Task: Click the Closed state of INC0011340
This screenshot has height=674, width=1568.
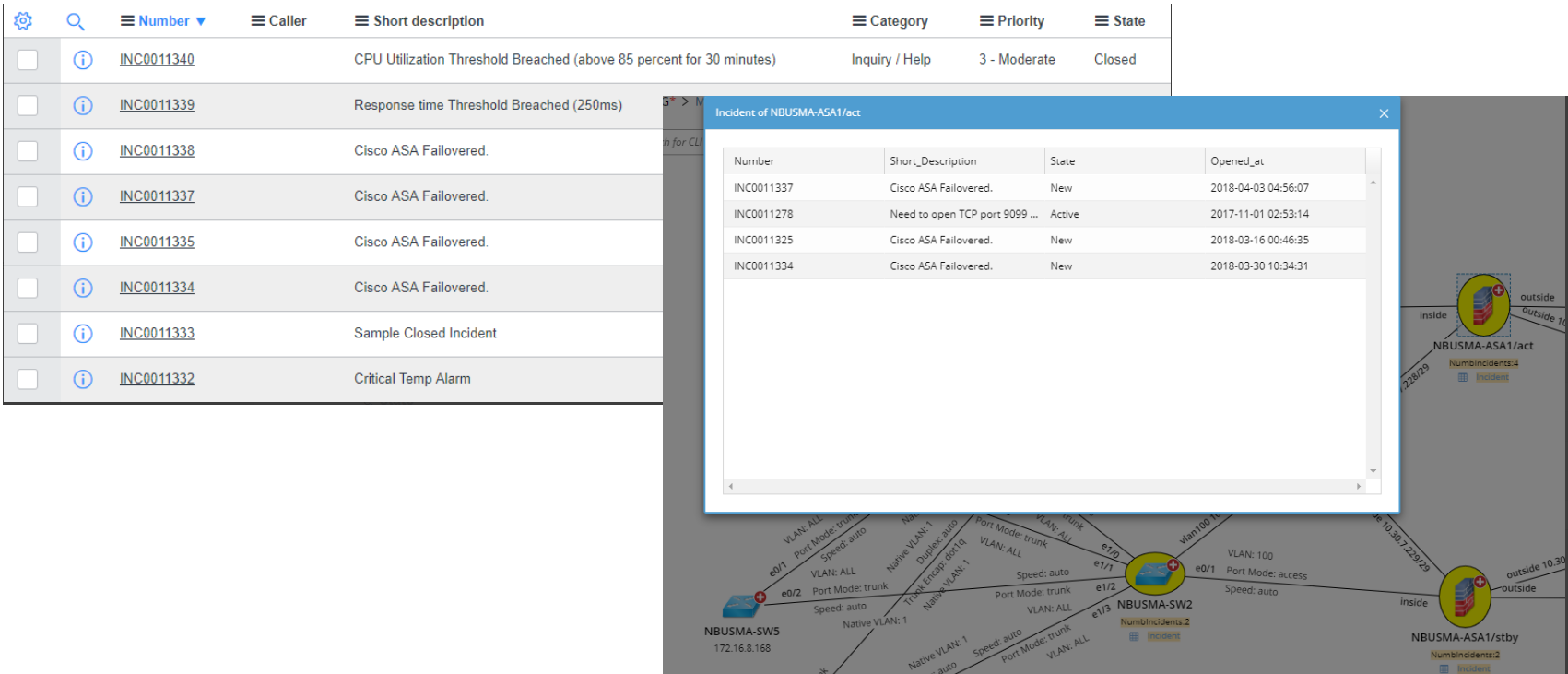Action: 1114,60
